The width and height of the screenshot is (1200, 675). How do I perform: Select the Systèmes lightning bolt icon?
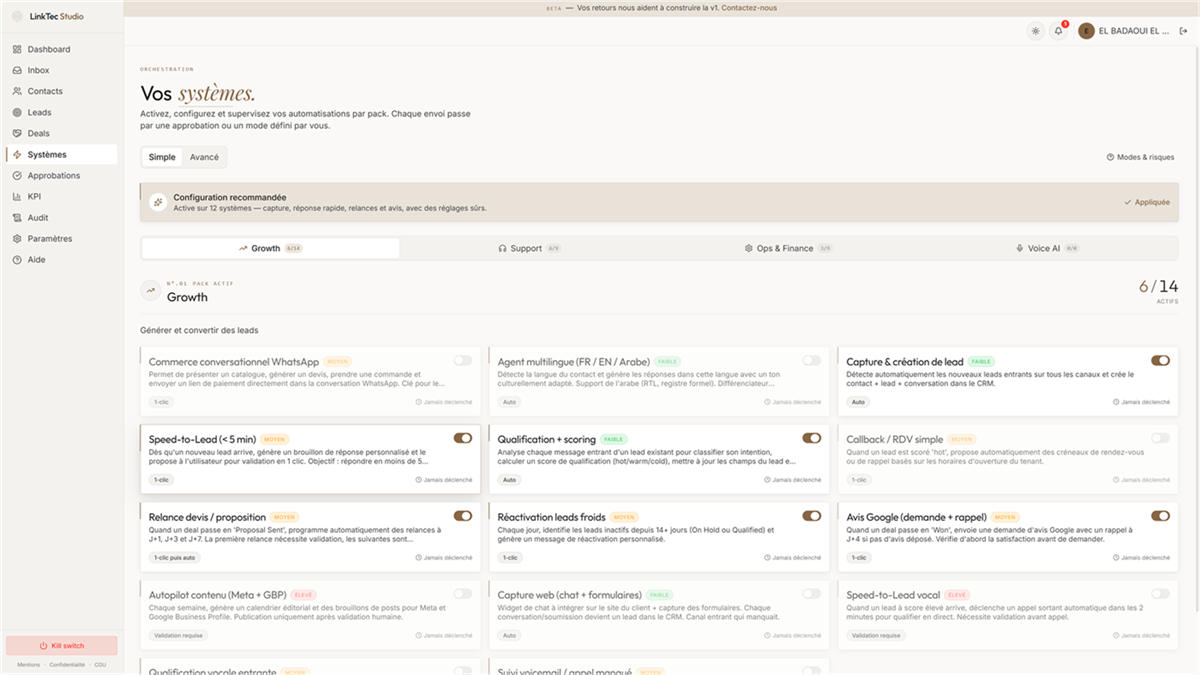(17, 154)
